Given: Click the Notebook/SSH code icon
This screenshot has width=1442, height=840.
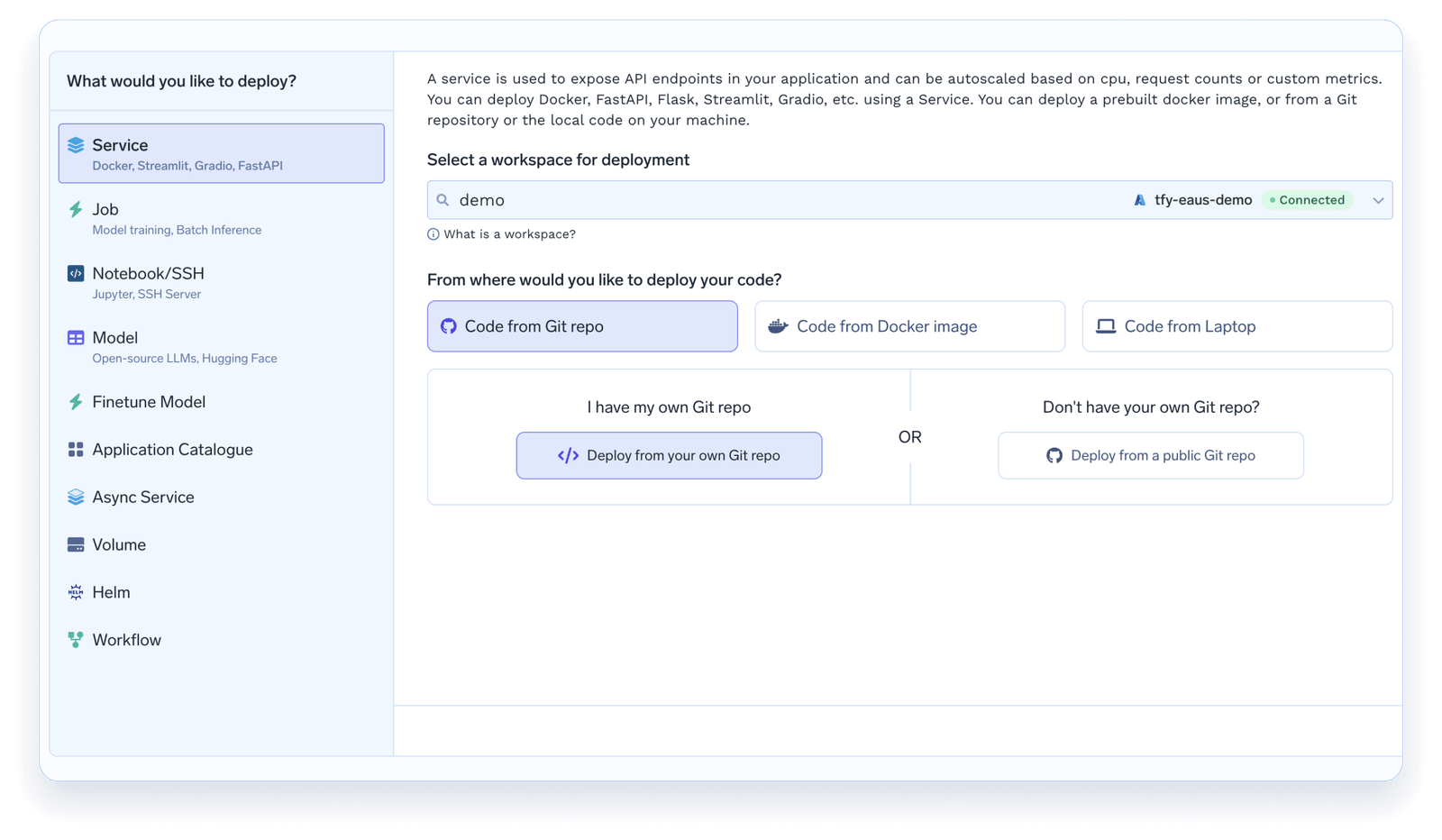Looking at the screenshot, I should [x=76, y=273].
